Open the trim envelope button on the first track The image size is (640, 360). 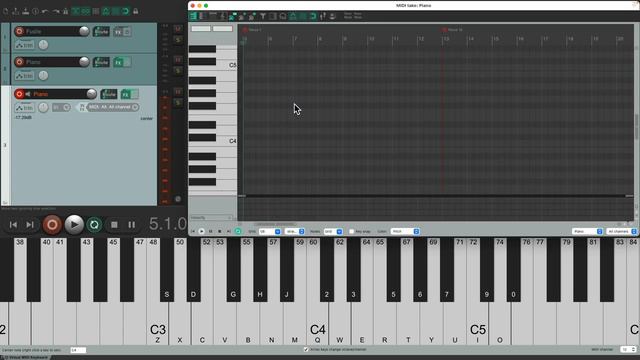(x=24, y=45)
